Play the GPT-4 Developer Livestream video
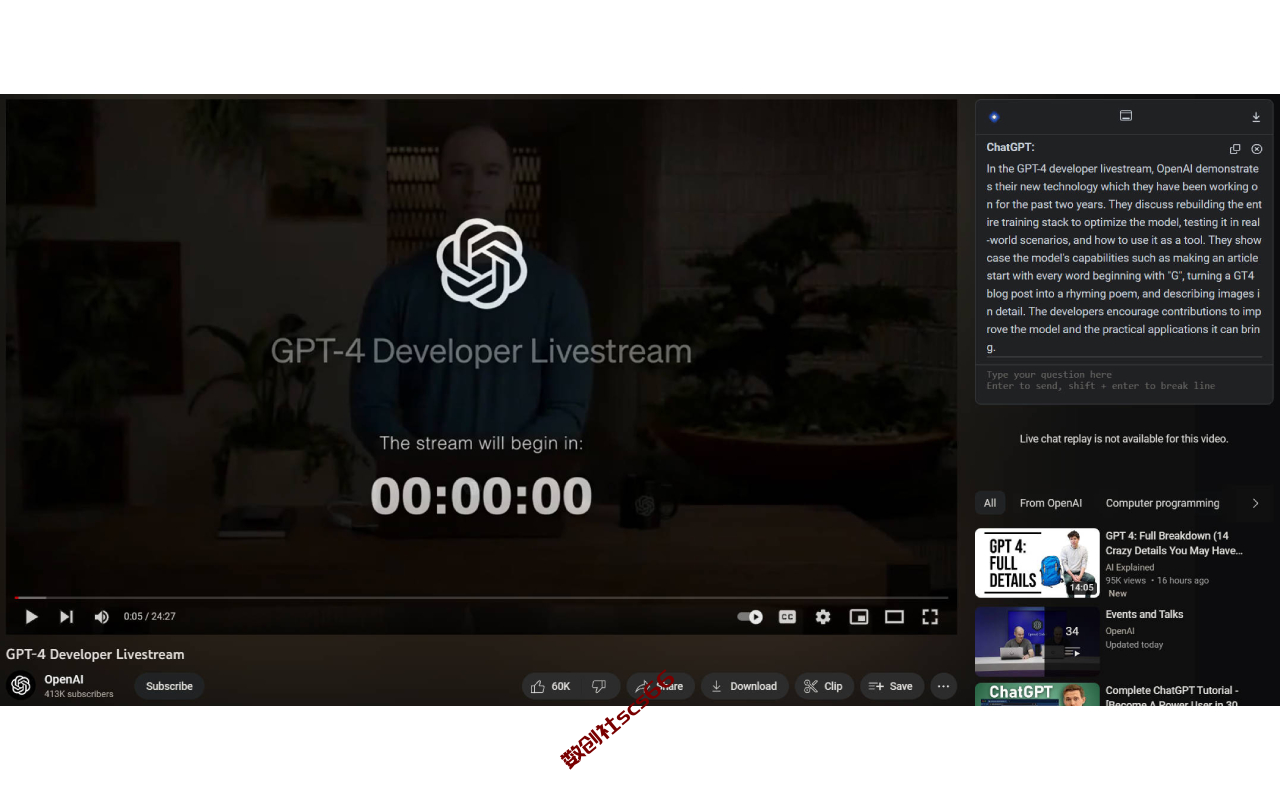 [x=32, y=617]
